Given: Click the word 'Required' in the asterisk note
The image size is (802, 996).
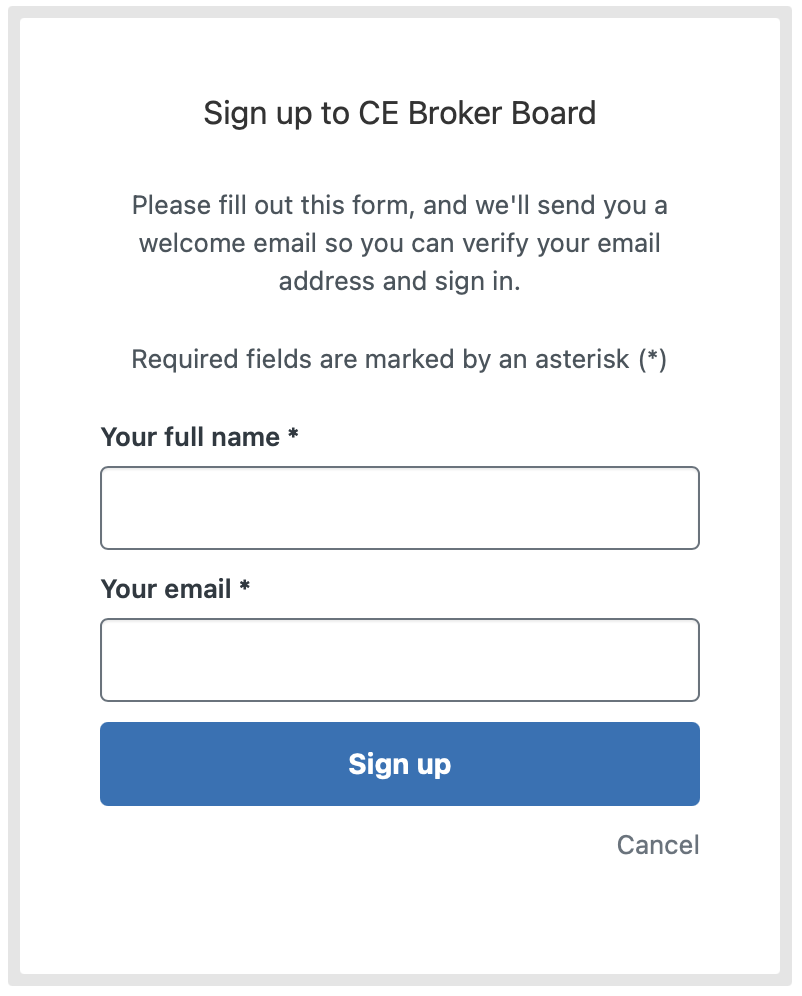Looking at the screenshot, I should pos(185,360).
